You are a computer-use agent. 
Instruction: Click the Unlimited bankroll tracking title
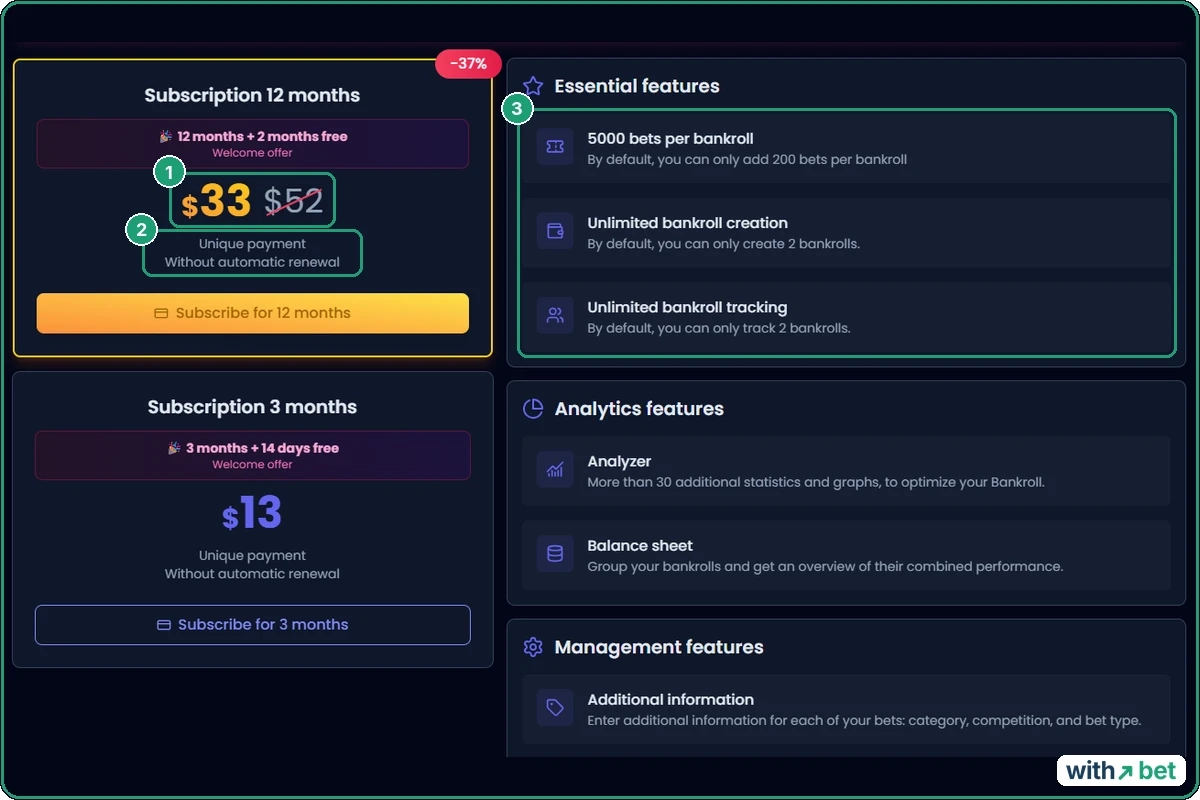[x=687, y=307]
